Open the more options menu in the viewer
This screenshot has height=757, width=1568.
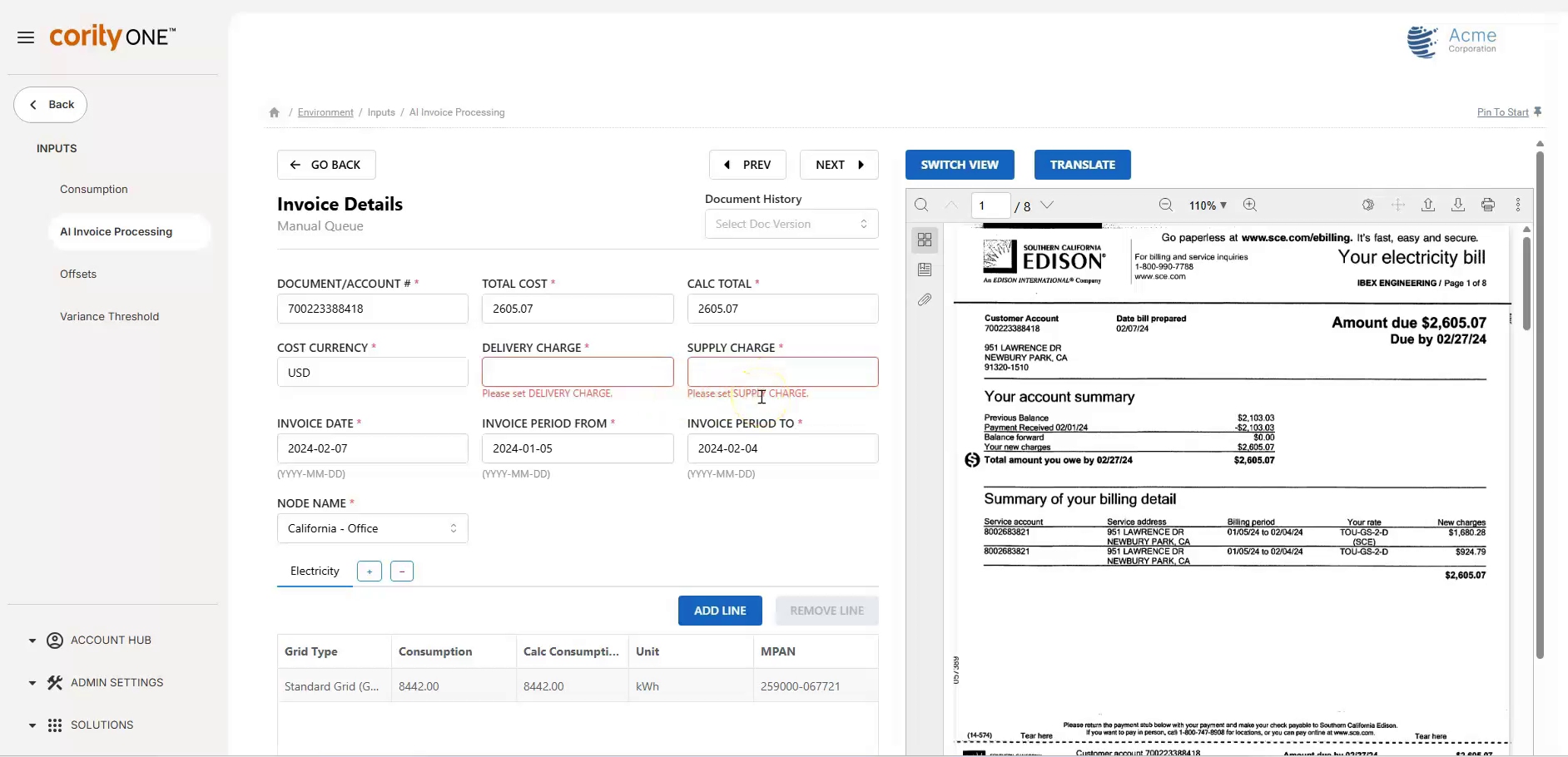(x=1517, y=205)
